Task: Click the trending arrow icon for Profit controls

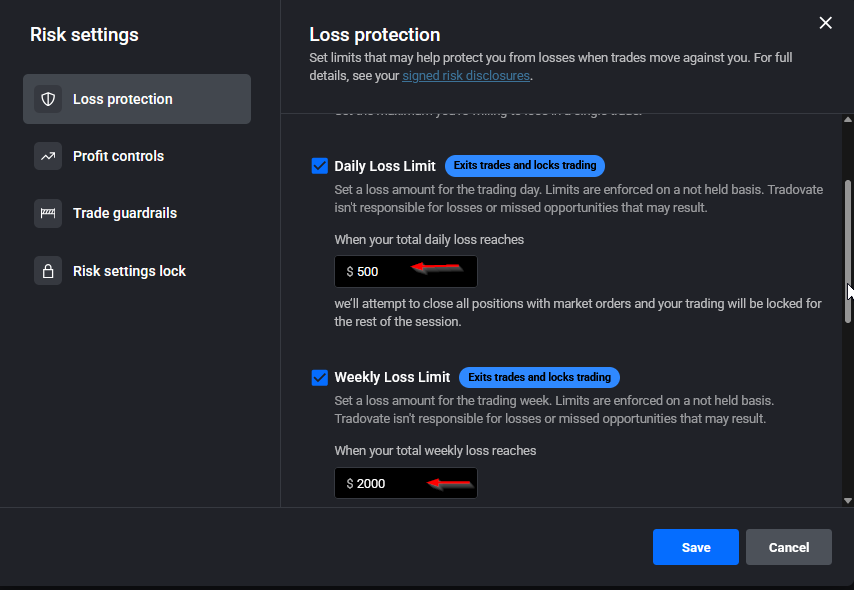Action: [x=48, y=156]
